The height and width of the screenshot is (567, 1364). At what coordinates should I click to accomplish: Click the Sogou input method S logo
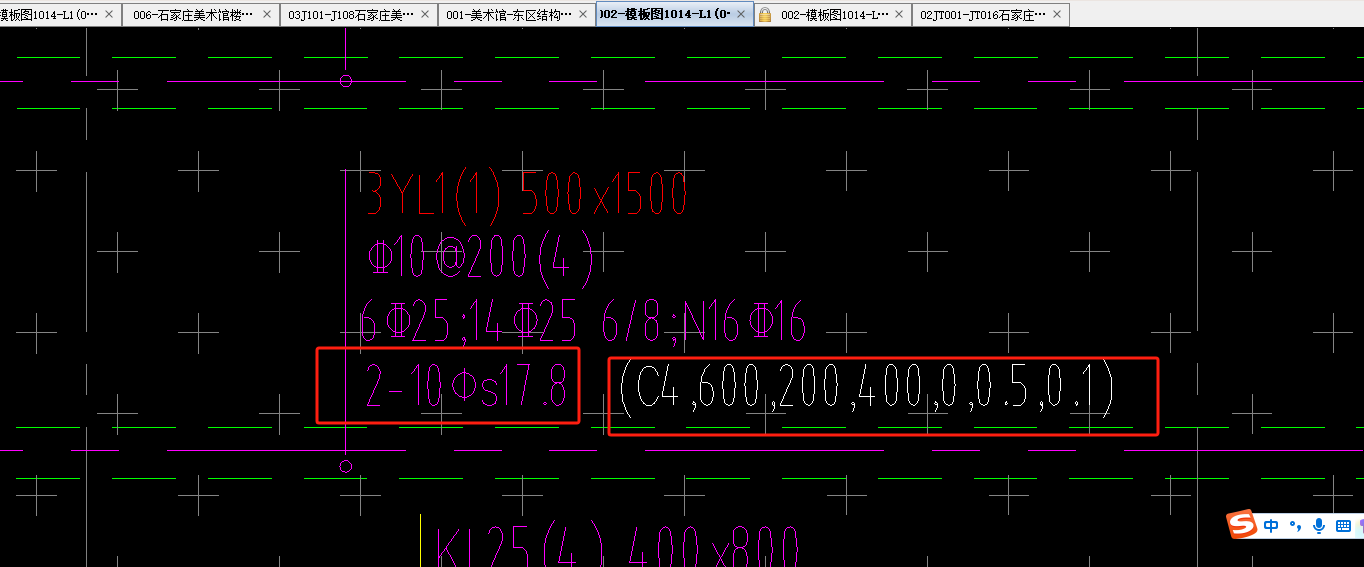[x=1242, y=525]
